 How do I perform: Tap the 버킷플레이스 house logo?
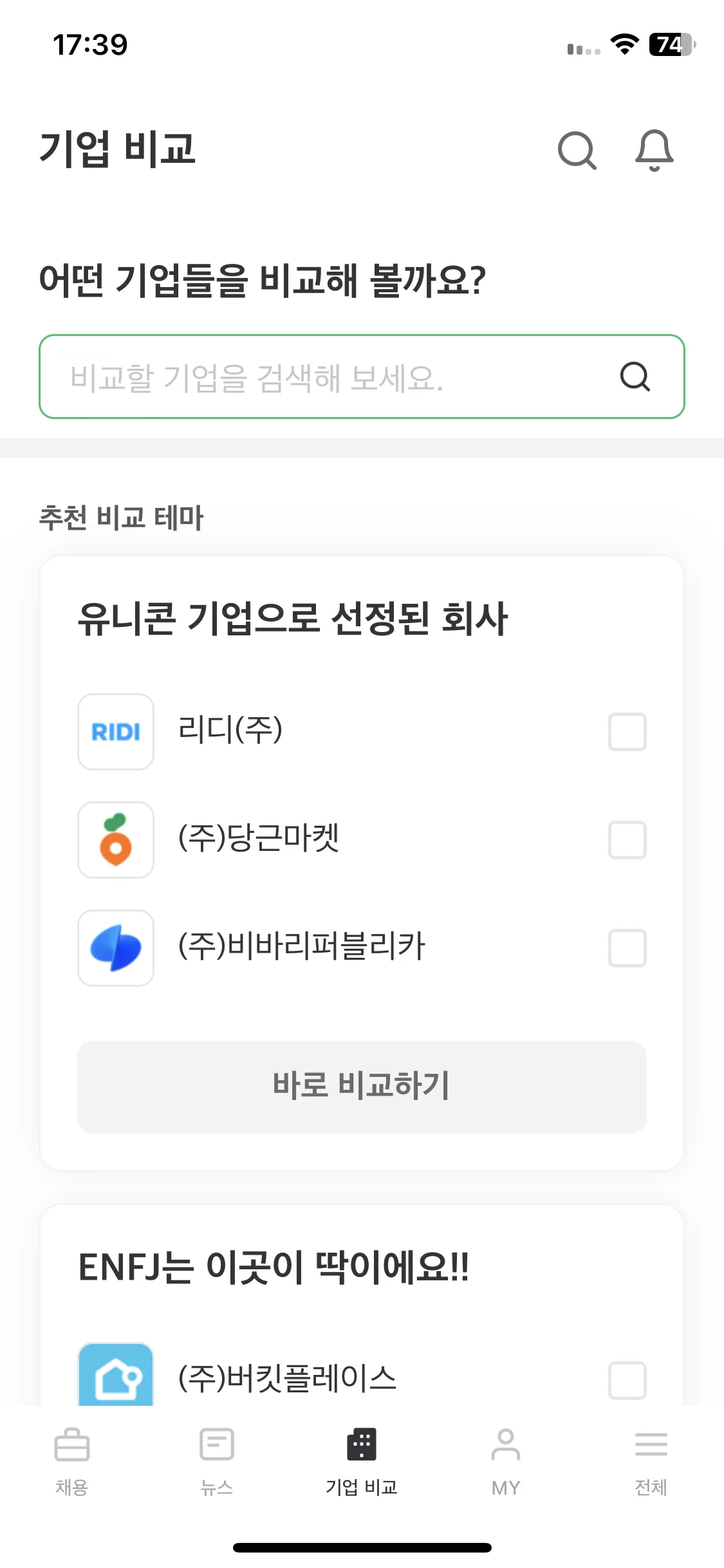[116, 1374]
